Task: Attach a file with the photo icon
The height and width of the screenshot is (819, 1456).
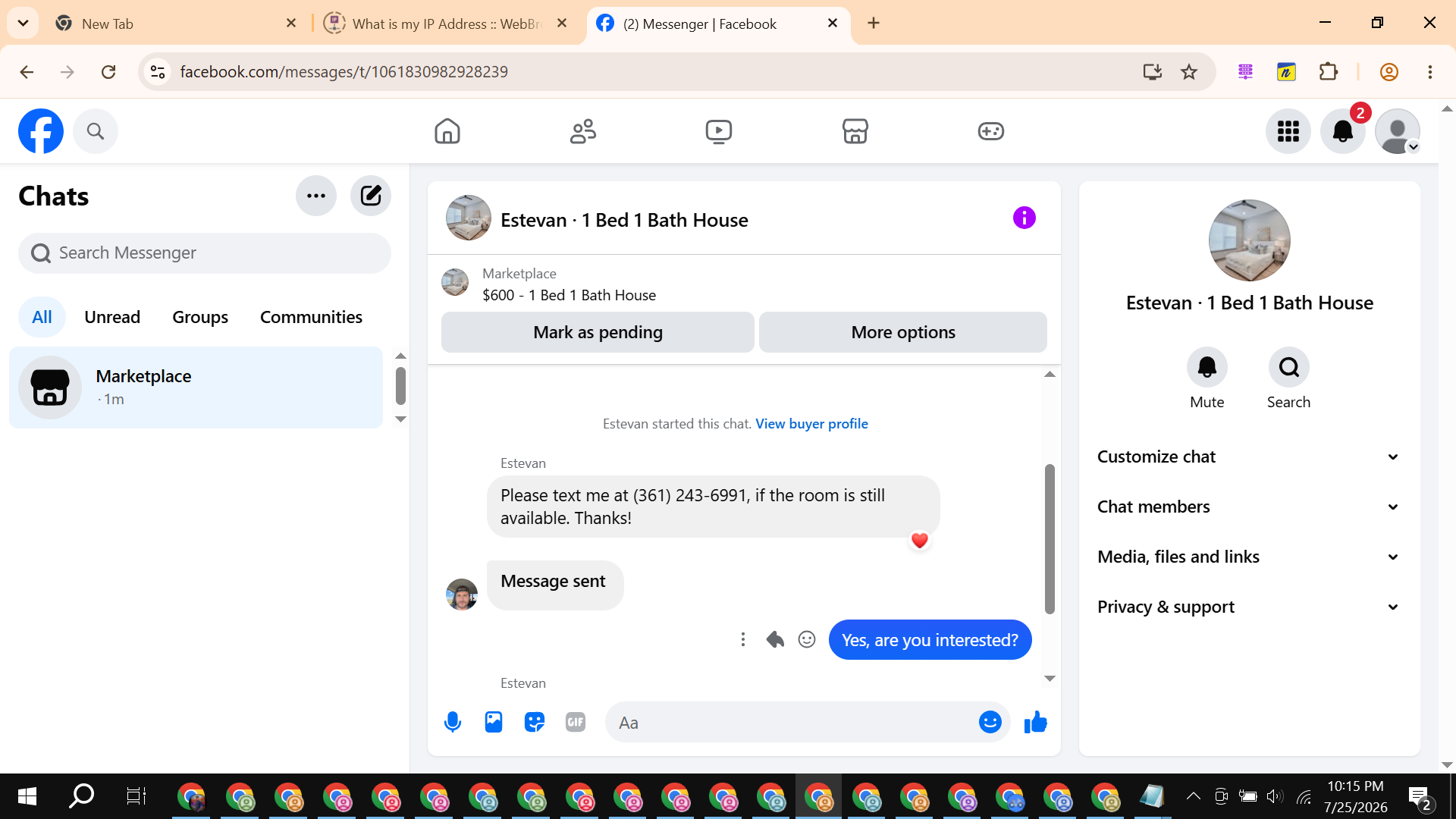Action: click(x=494, y=723)
